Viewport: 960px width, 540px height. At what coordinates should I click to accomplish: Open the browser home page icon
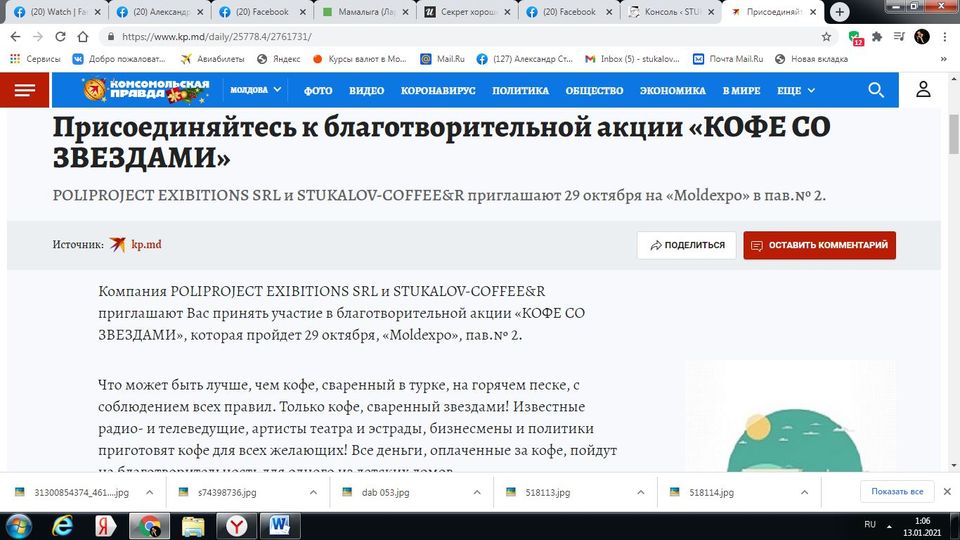83,37
